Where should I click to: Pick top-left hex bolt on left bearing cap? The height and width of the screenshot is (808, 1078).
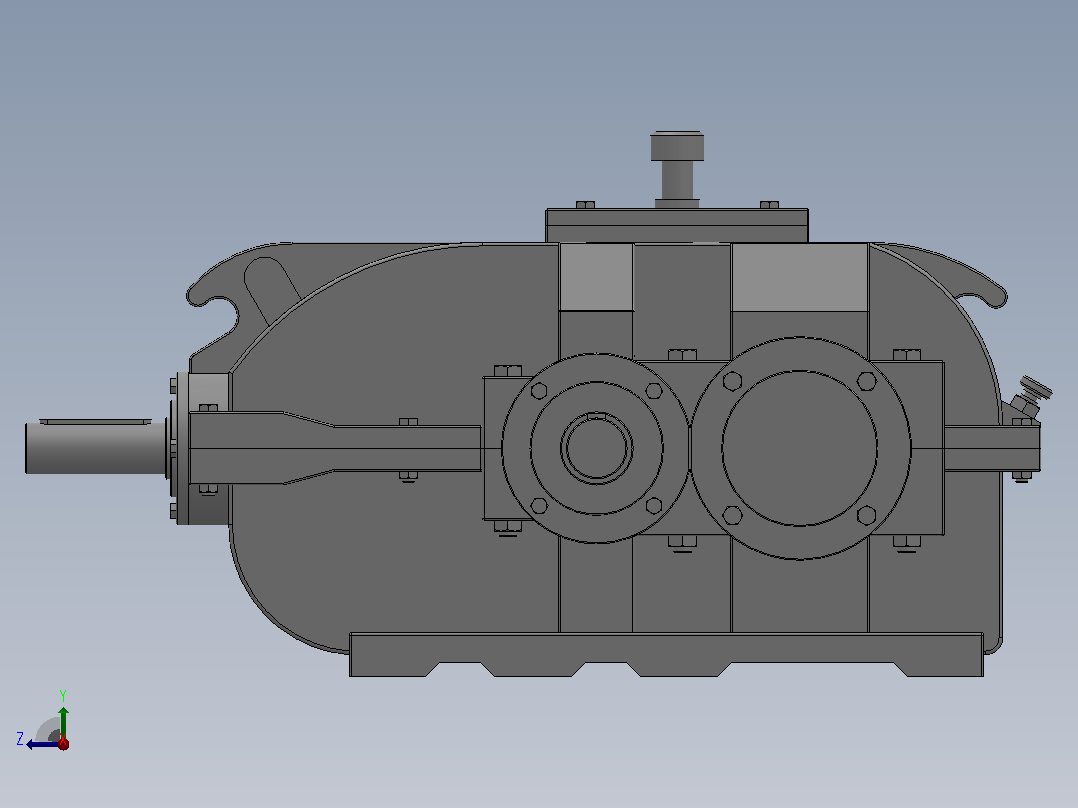(539, 391)
